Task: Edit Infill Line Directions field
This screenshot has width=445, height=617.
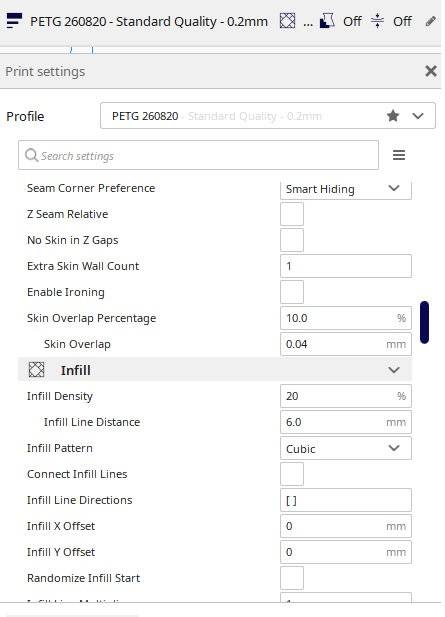Action: [x=346, y=500]
